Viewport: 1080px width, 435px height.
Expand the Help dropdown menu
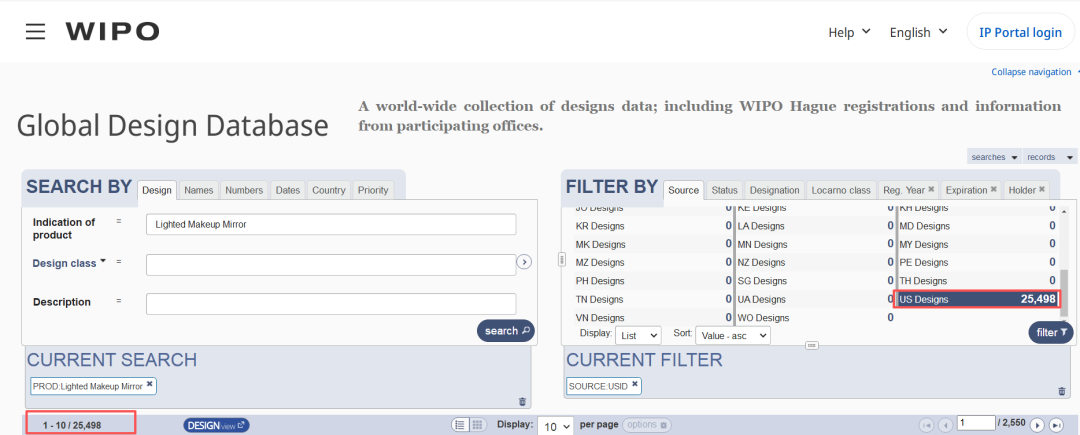(849, 32)
